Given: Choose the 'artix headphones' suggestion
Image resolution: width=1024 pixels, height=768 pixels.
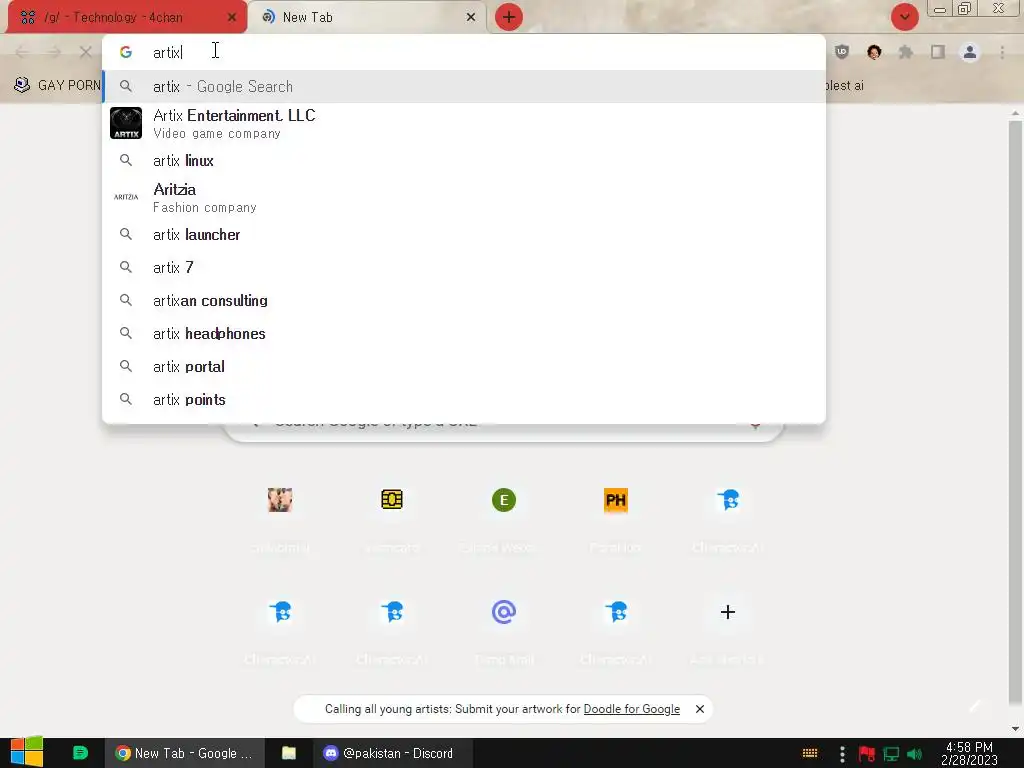Looking at the screenshot, I should 464,334.
